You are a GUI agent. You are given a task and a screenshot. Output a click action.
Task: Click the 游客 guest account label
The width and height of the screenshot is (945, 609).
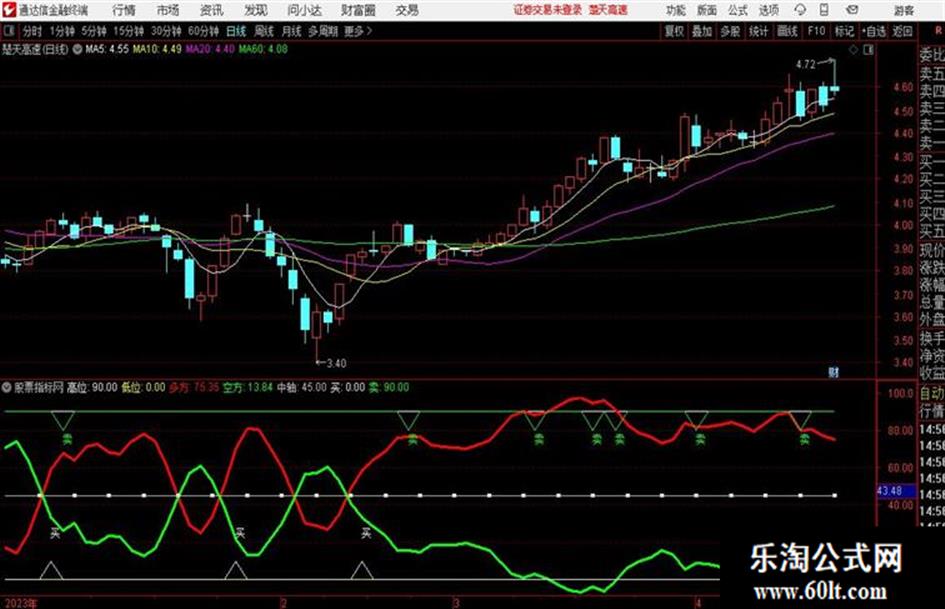coord(903,10)
